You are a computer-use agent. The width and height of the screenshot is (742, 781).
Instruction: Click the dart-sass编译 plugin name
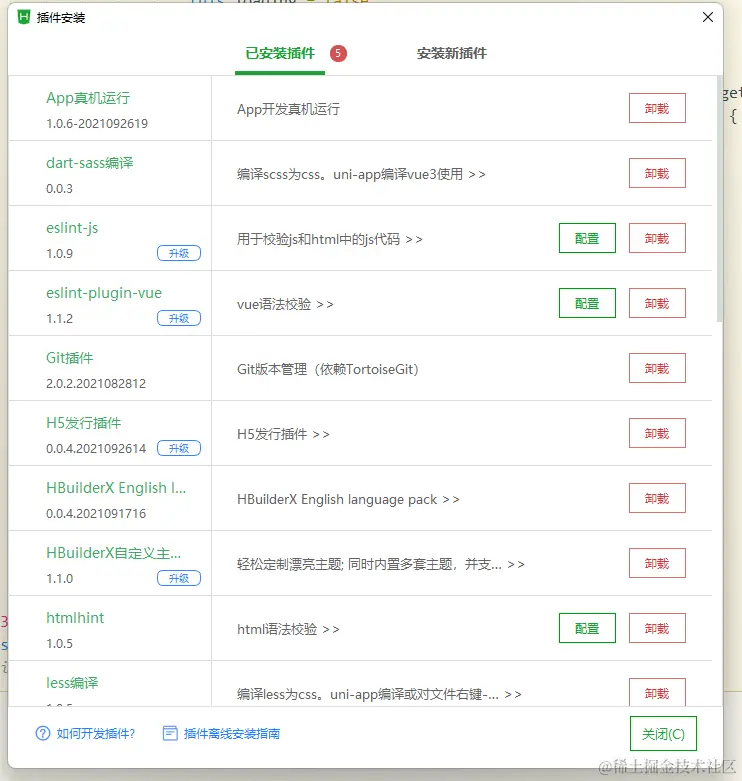point(90,163)
